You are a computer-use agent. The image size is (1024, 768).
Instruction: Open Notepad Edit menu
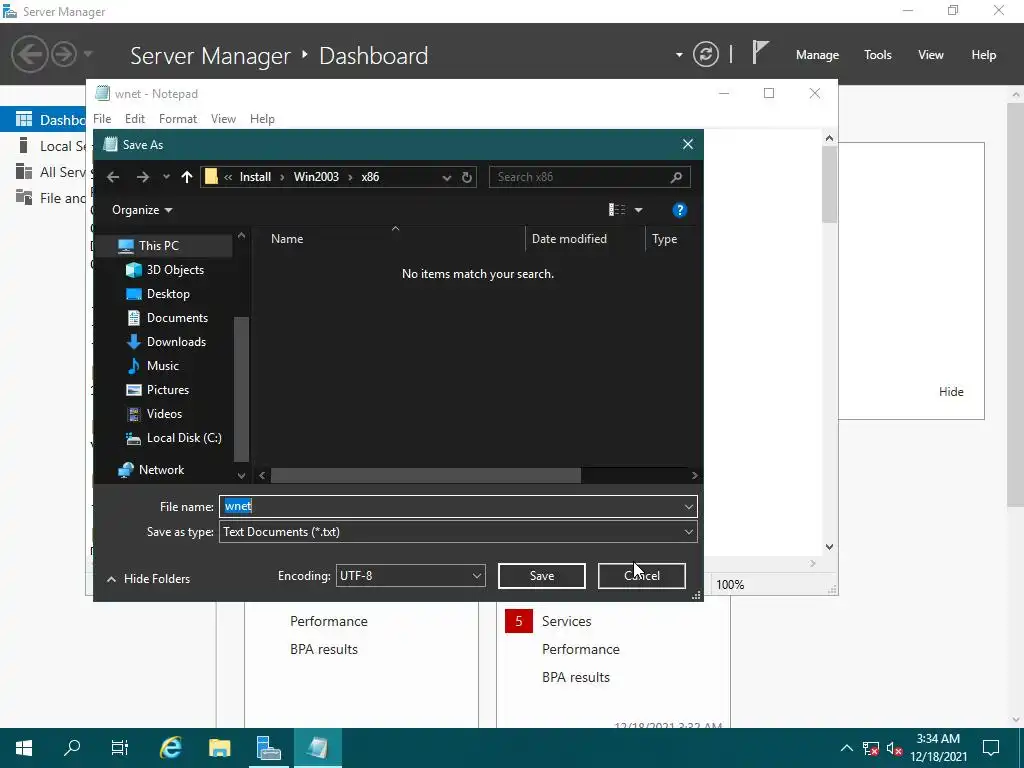tap(135, 119)
